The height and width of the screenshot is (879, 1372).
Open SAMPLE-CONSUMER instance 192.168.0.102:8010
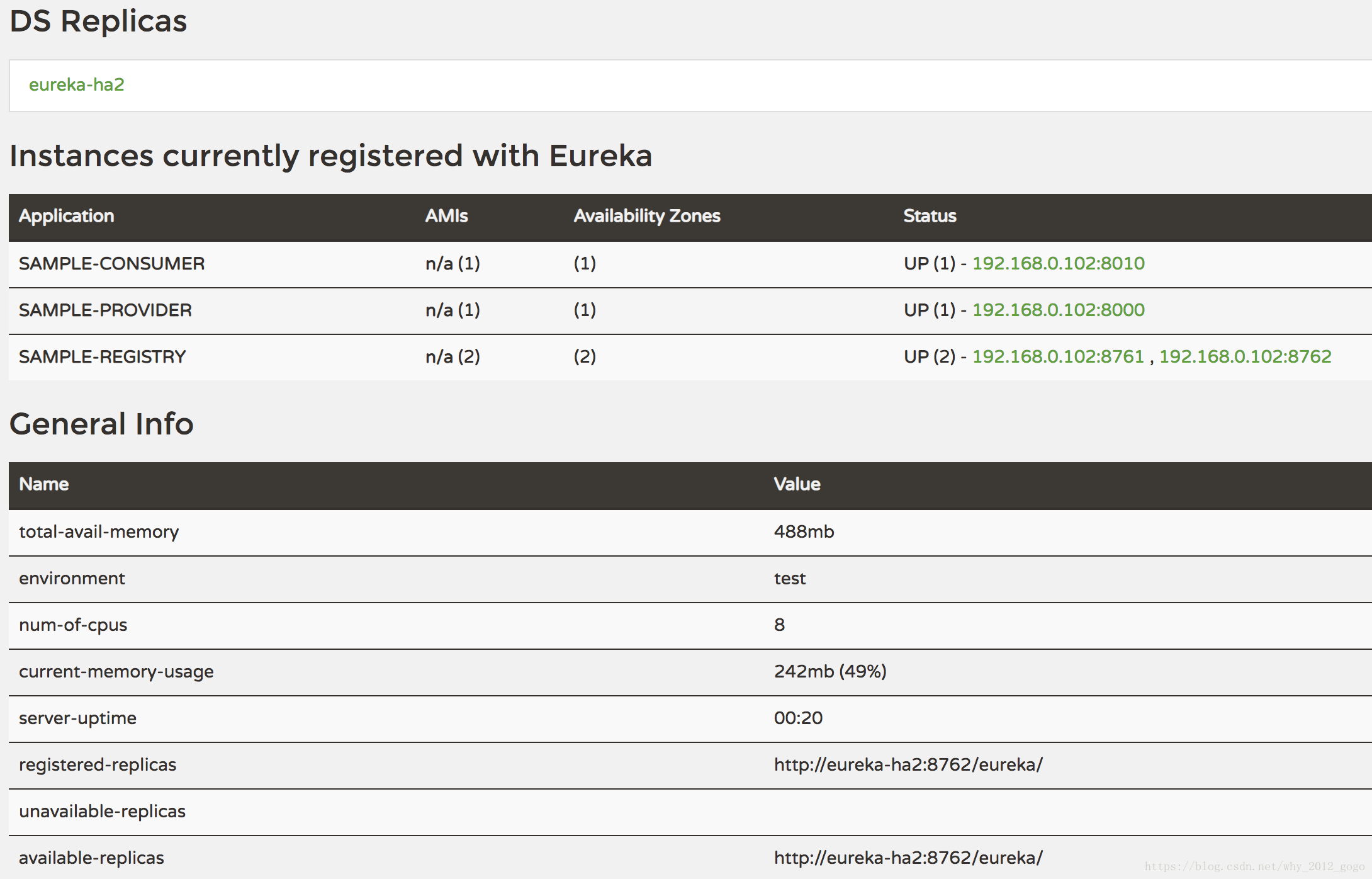(x=1059, y=263)
